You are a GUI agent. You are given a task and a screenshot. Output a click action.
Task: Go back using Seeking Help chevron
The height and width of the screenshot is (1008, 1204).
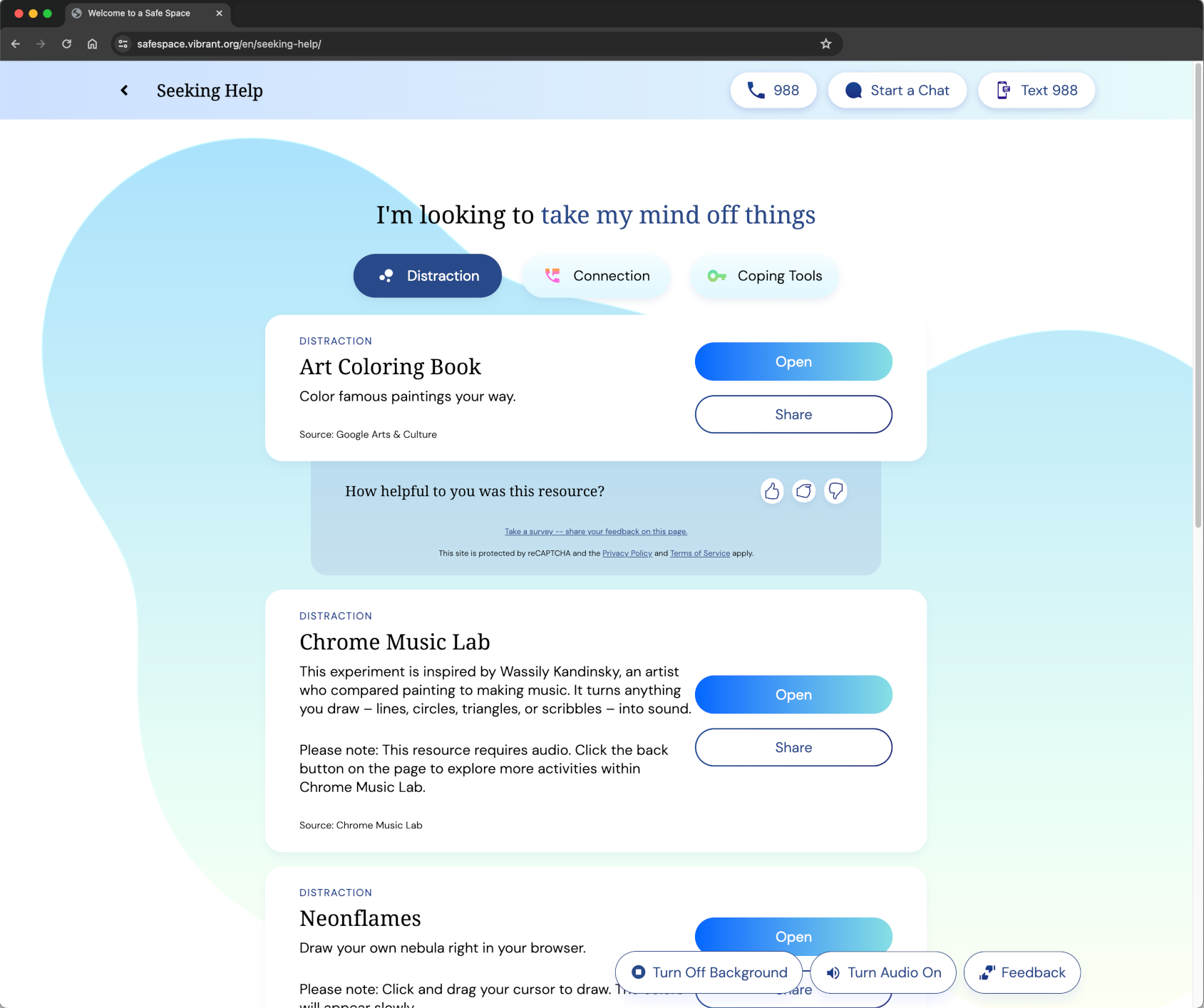click(125, 91)
